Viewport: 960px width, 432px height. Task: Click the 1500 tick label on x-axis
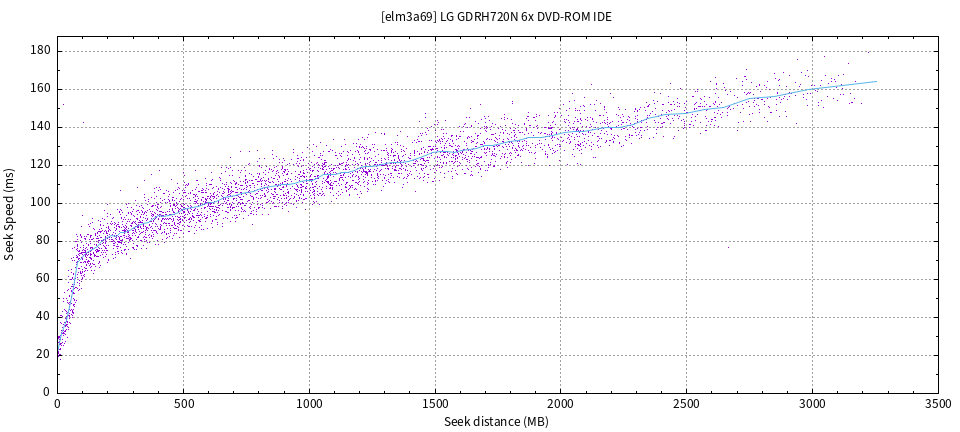(x=435, y=405)
